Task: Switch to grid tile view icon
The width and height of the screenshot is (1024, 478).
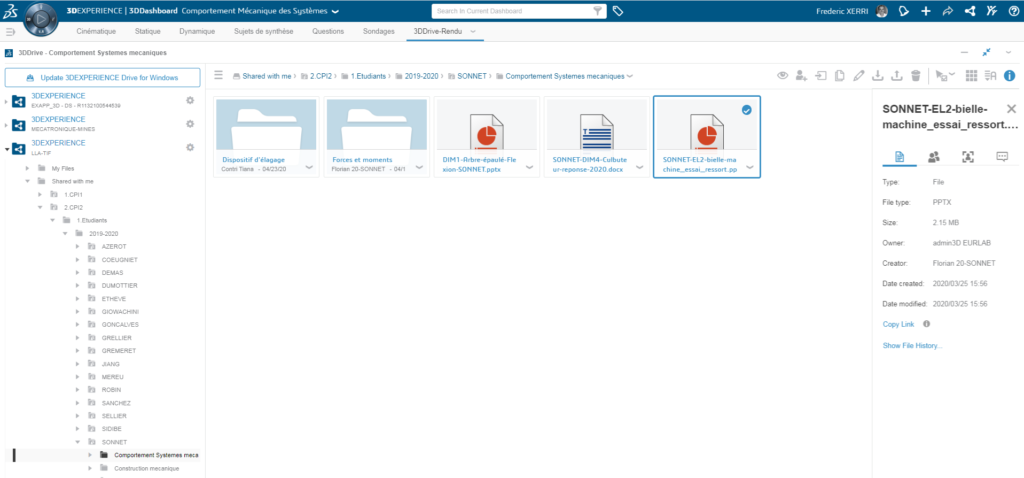Action: tap(972, 76)
